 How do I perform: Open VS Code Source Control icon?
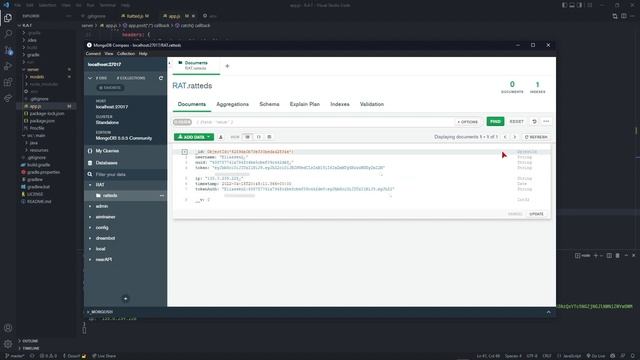[x=8, y=50]
